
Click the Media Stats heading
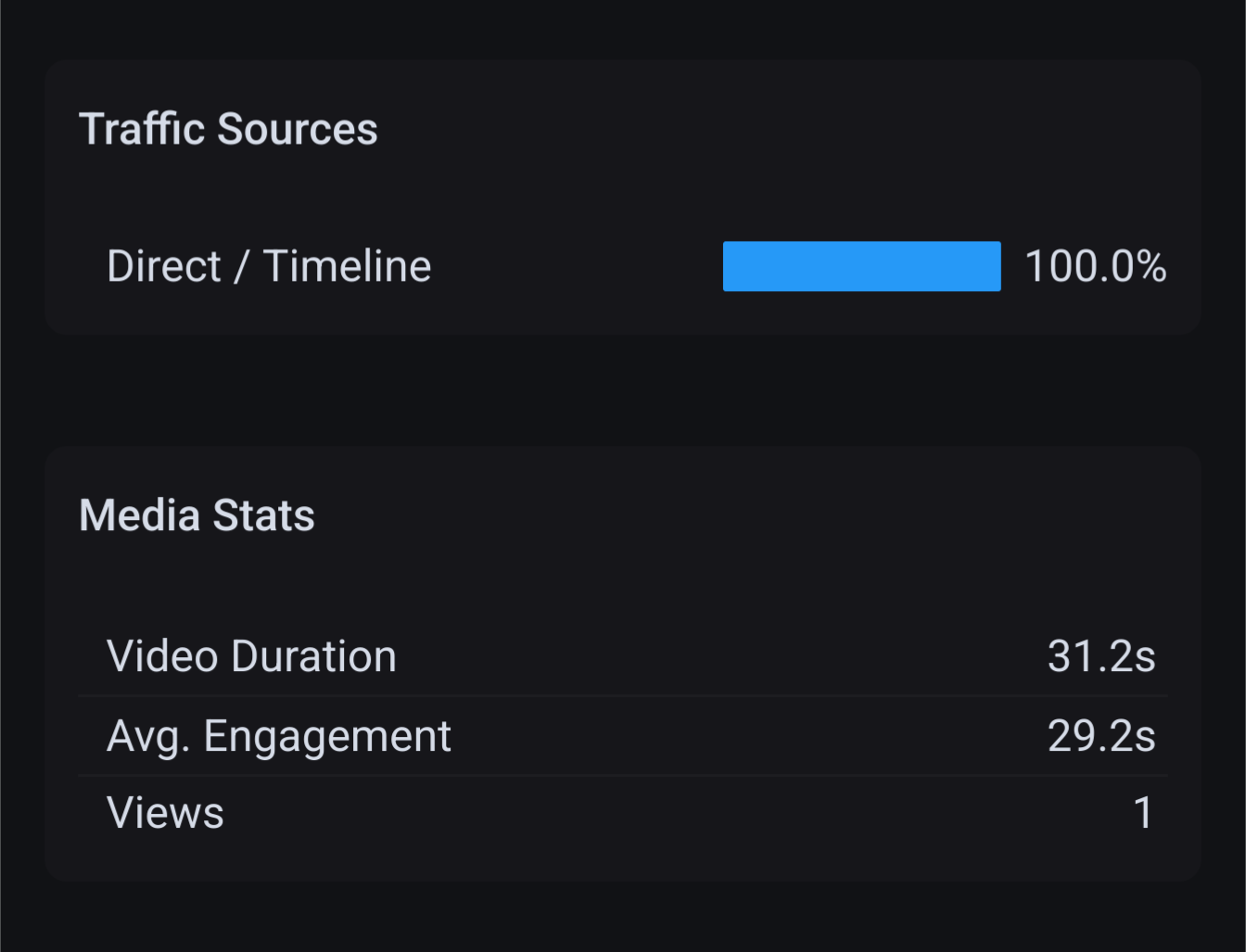[197, 515]
